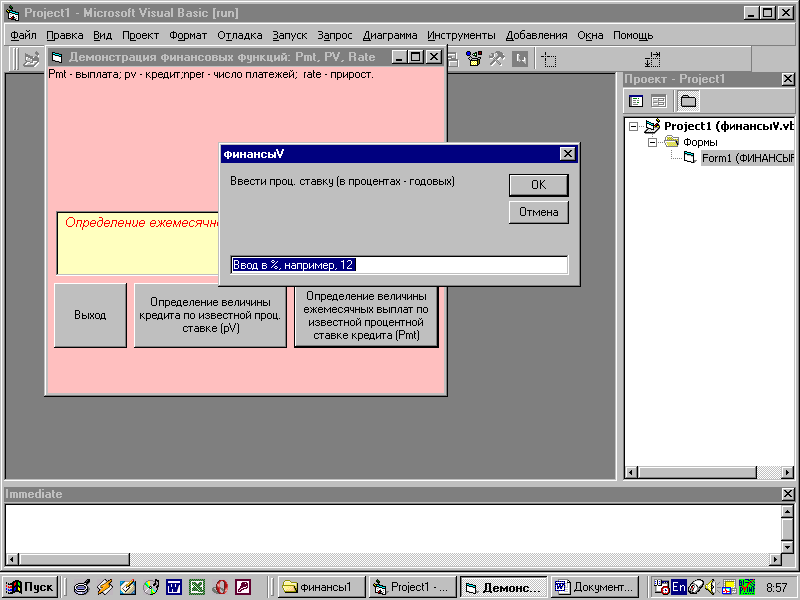Select Project1 (финансыV.vb root tree item
The width and height of the screenshot is (800, 600).
729,126
